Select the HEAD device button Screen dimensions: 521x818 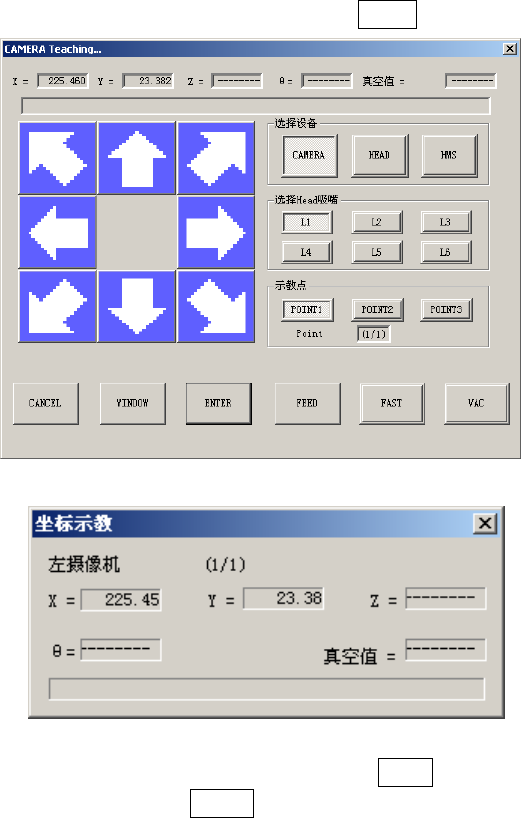[x=380, y=155]
